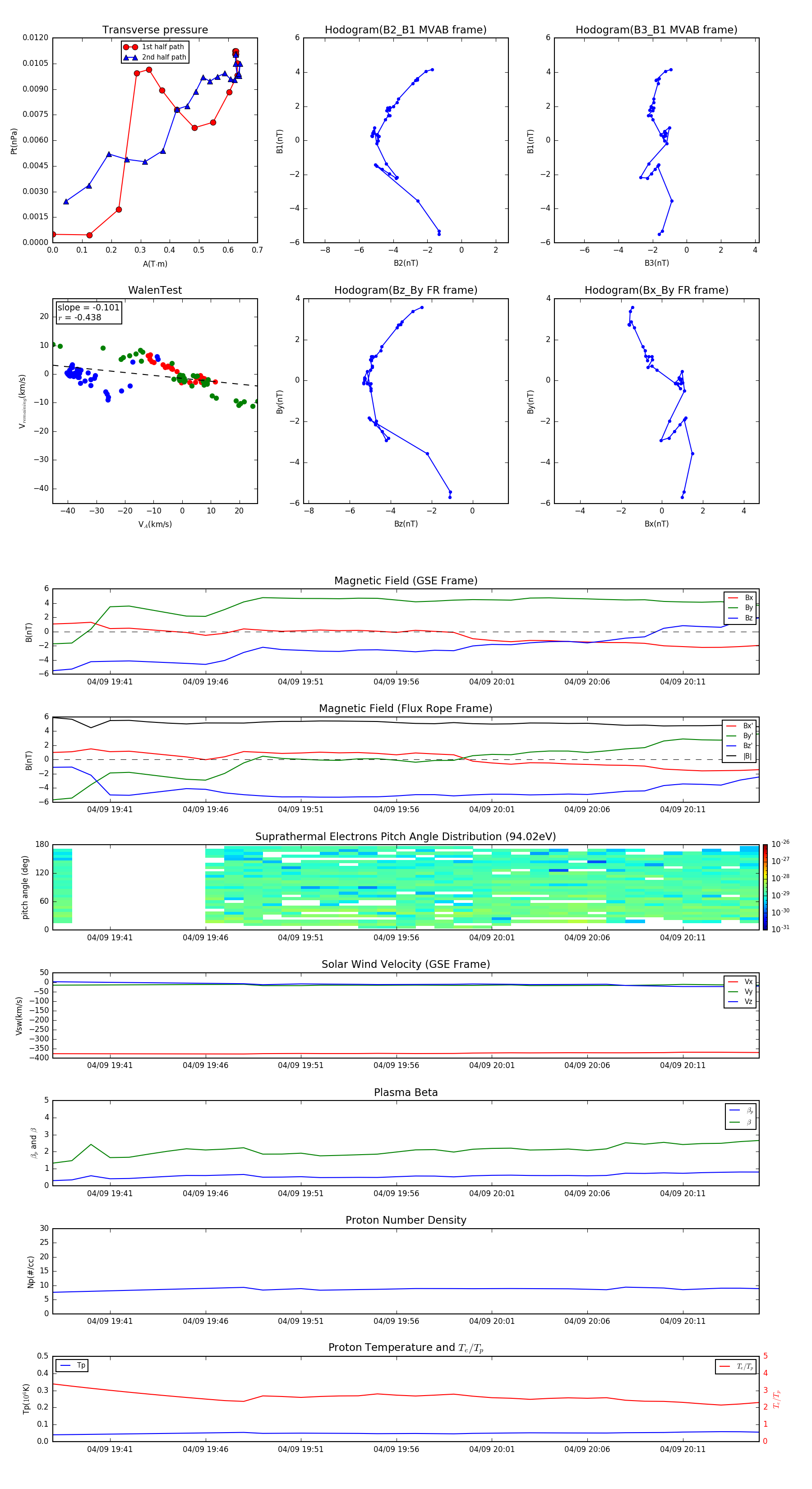This screenshot has height=1489, width=812.
Task: Click the Vz entry in velocity legend
Action: (740, 1002)
